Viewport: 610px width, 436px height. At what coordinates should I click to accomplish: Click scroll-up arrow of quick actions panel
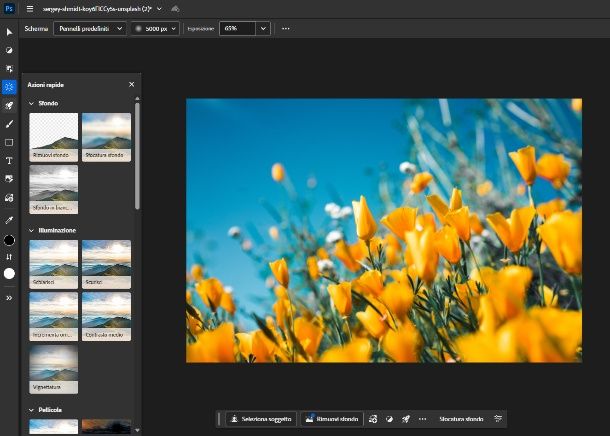coord(137,98)
